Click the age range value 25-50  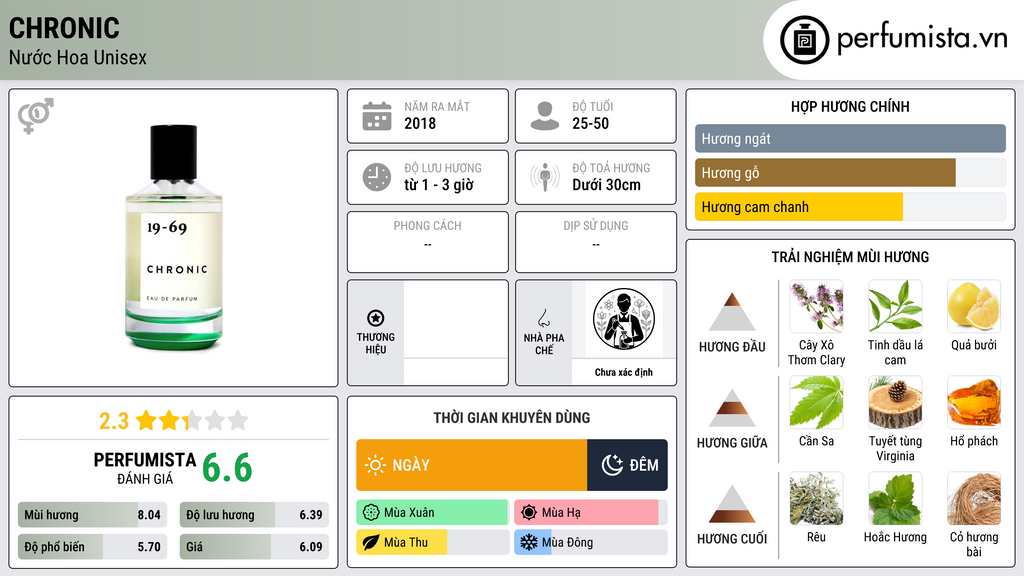pos(590,123)
